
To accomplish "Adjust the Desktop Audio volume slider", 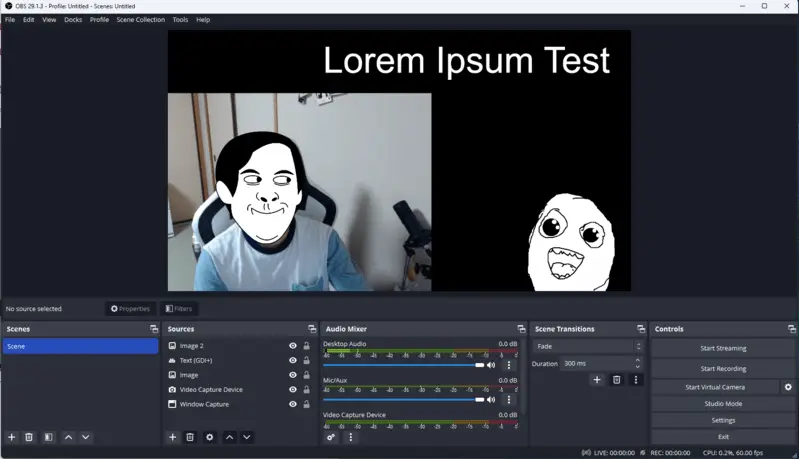I will 404,365.
